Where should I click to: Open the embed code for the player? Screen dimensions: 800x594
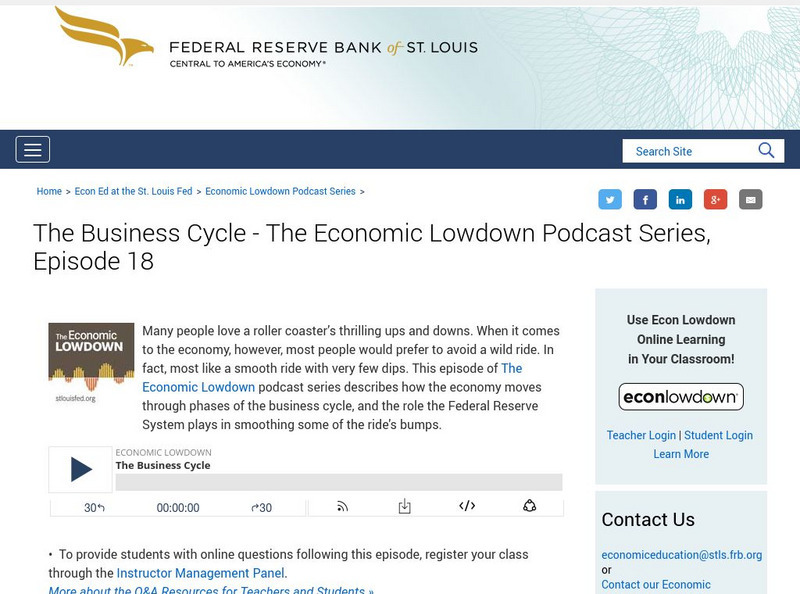tap(466, 507)
